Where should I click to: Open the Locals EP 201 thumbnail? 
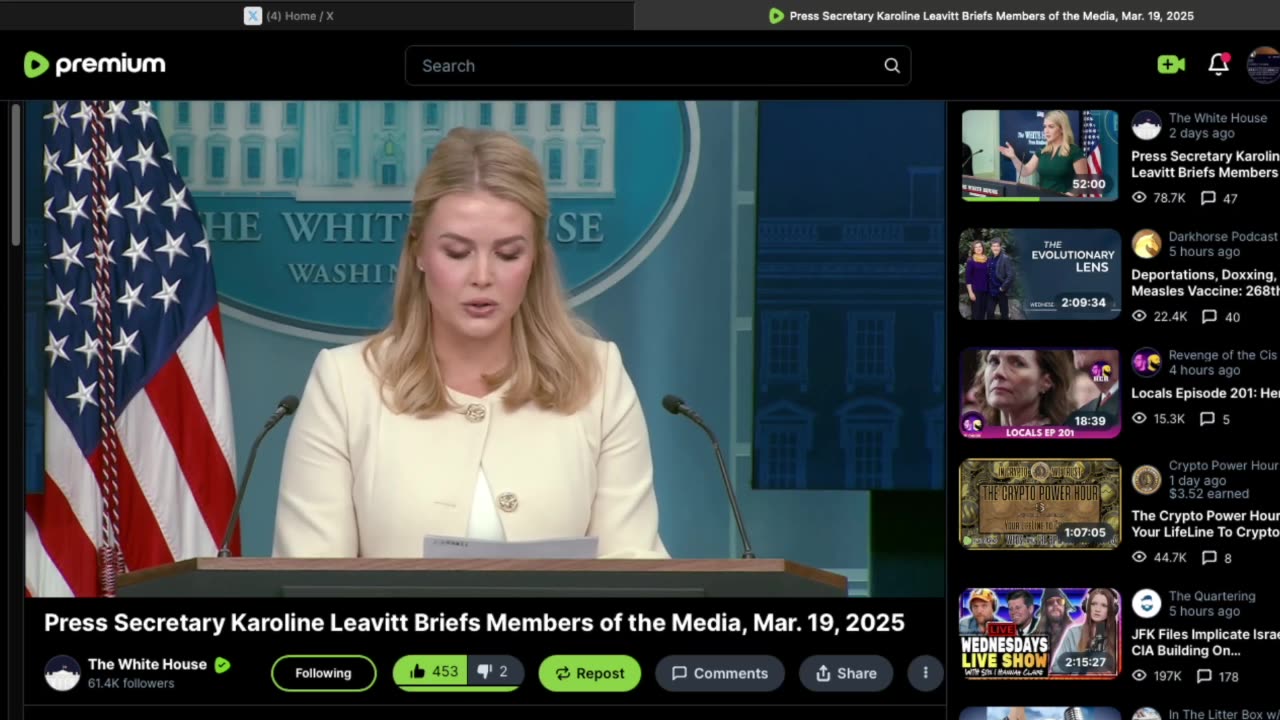(x=1040, y=393)
